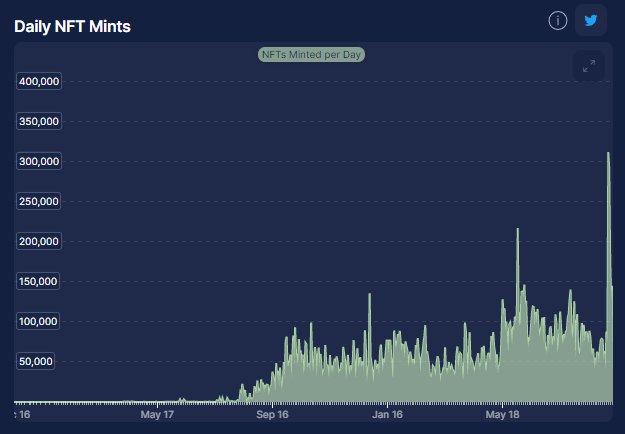The image size is (625, 434).
Task: Click the Sep 16 x-axis label
Action: [272, 414]
